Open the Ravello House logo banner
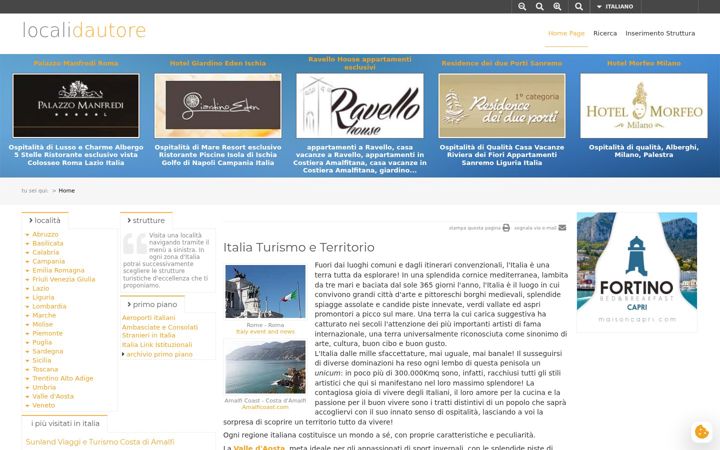The width and height of the screenshot is (720, 450). [360, 106]
